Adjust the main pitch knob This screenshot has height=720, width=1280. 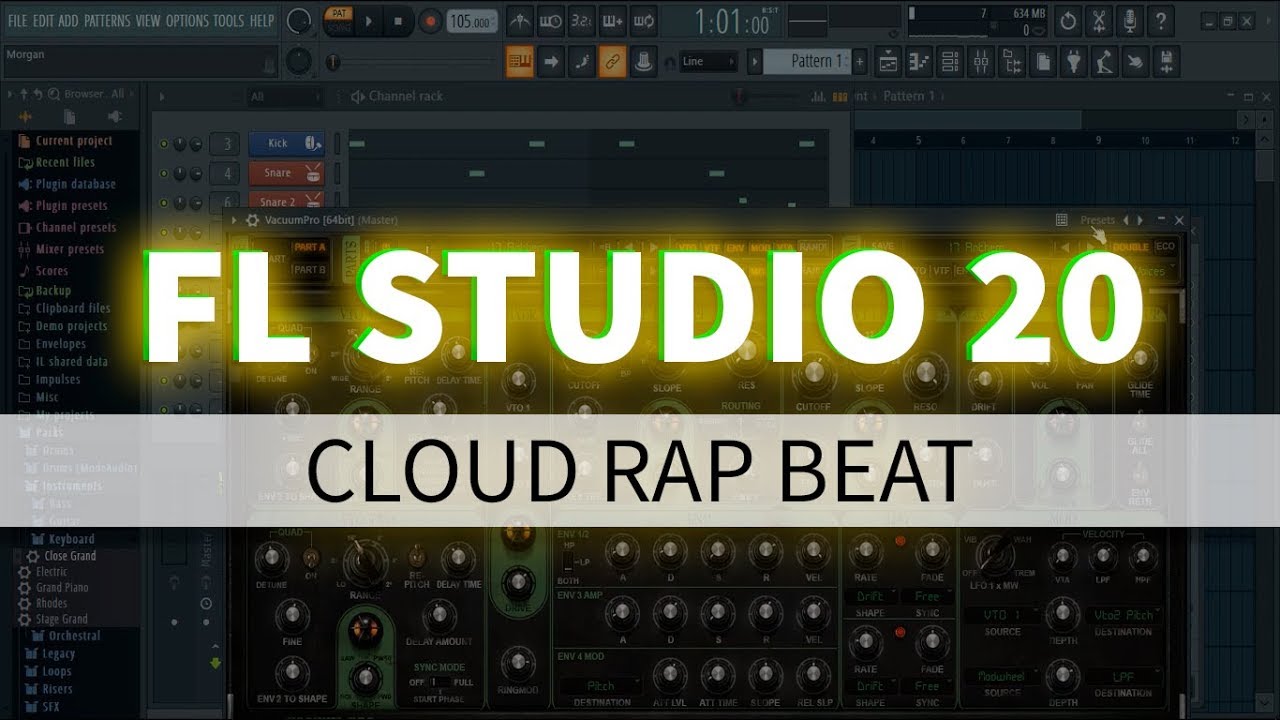pyautogui.click(x=298, y=62)
